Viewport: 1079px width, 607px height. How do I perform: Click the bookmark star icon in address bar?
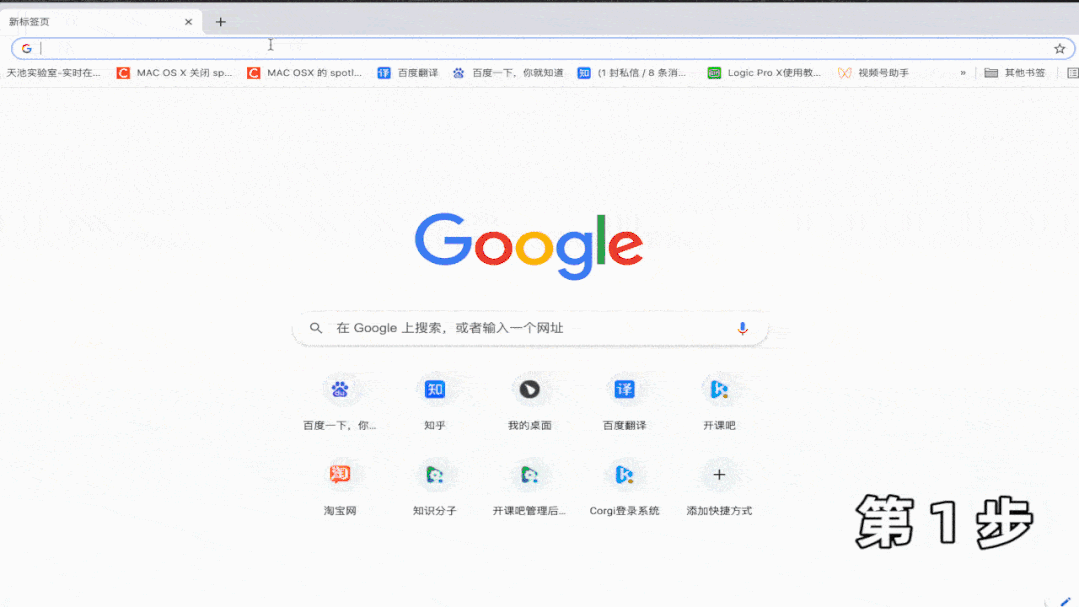[1059, 48]
